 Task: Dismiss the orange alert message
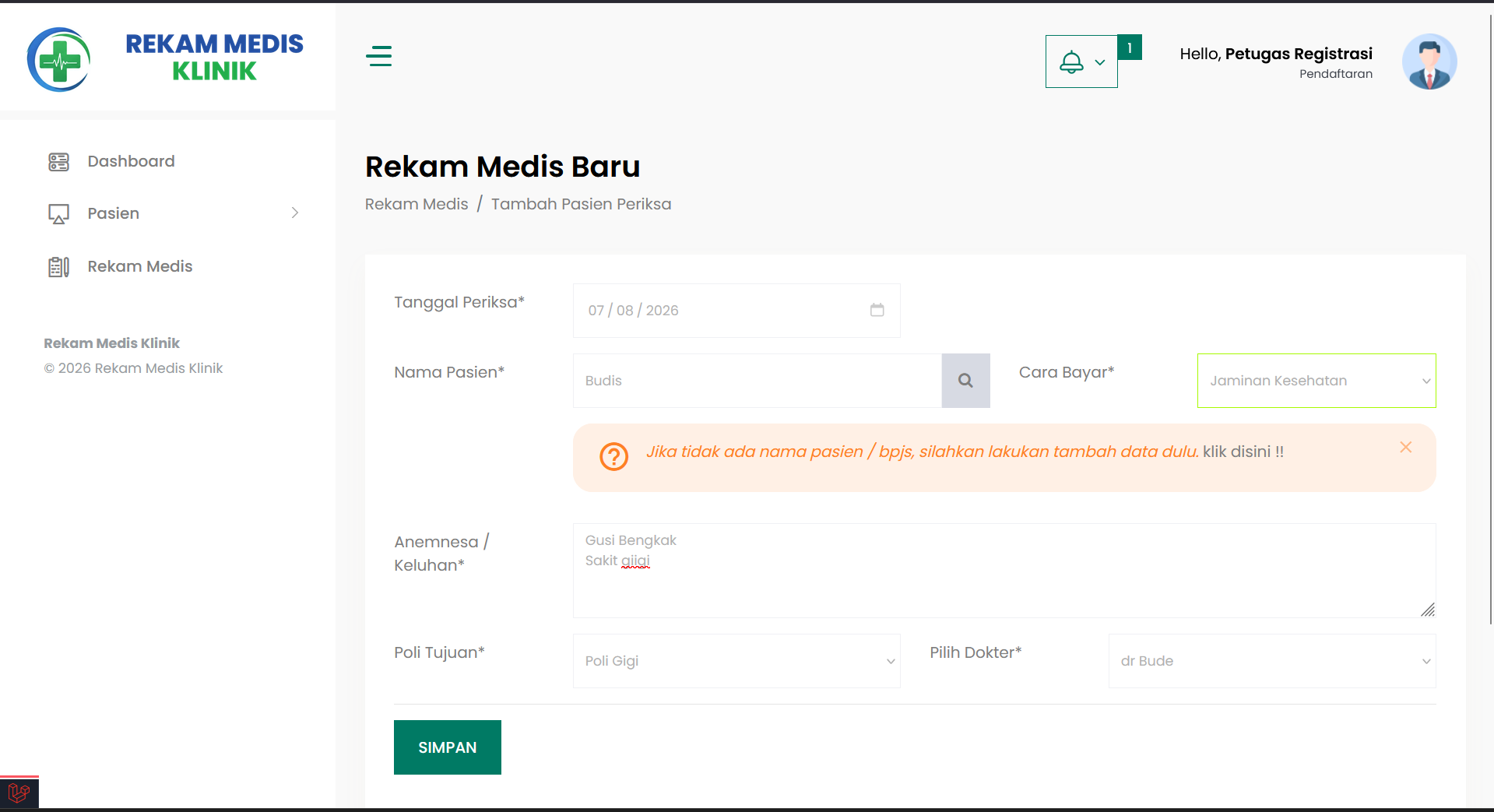tap(1405, 447)
